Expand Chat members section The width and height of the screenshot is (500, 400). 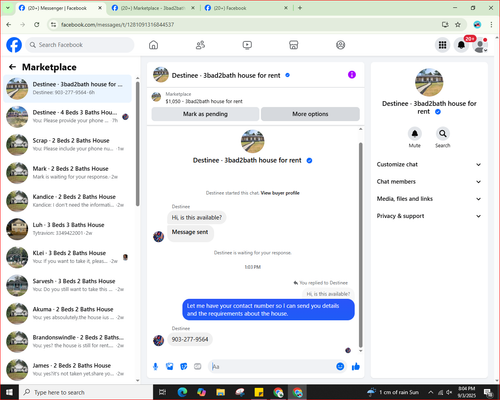pyautogui.click(x=429, y=182)
